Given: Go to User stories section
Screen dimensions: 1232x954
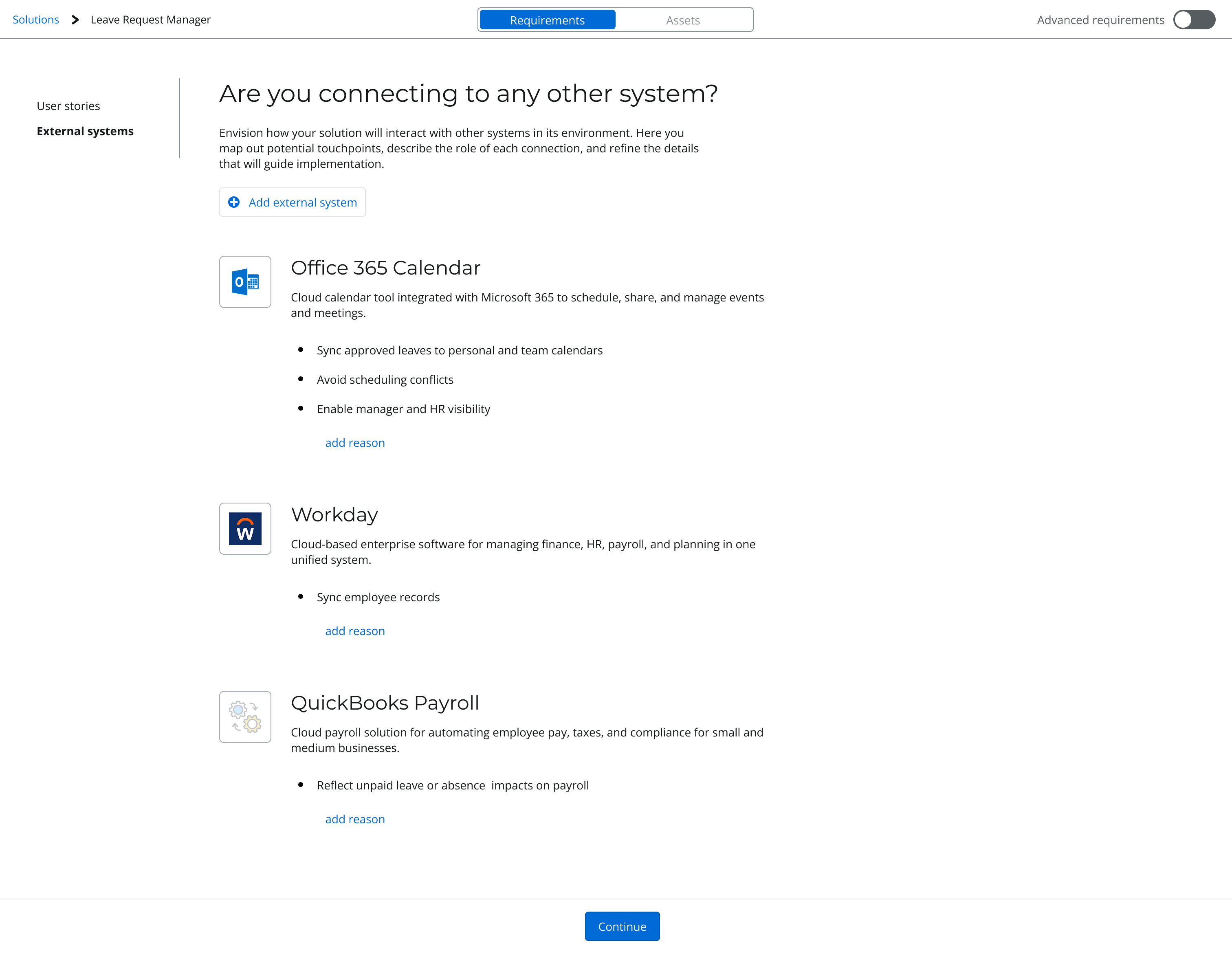Looking at the screenshot, I should click(68, 106).
